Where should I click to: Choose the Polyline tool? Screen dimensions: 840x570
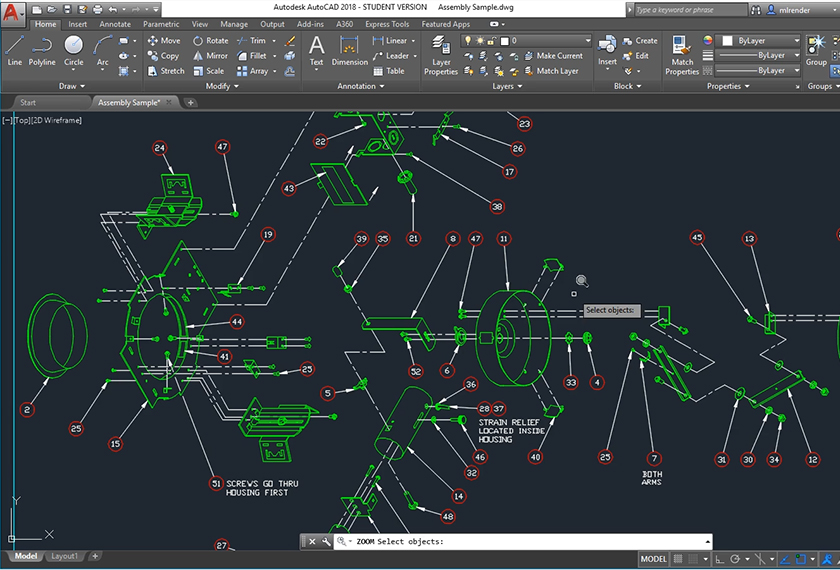tap(42, 49)
